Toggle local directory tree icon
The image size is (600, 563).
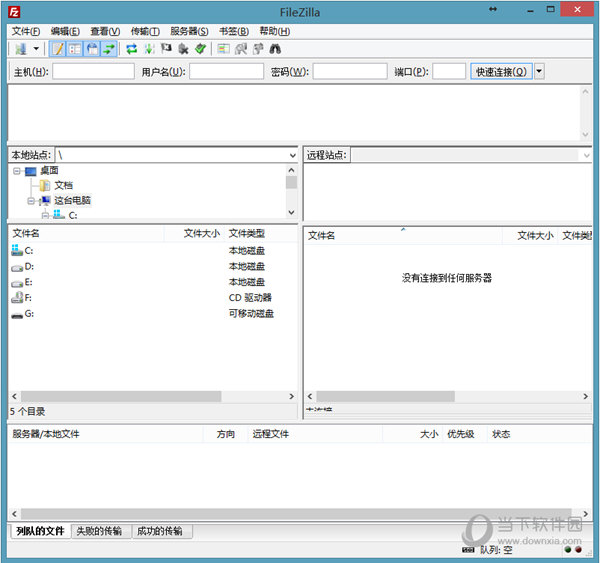[75, 49]
